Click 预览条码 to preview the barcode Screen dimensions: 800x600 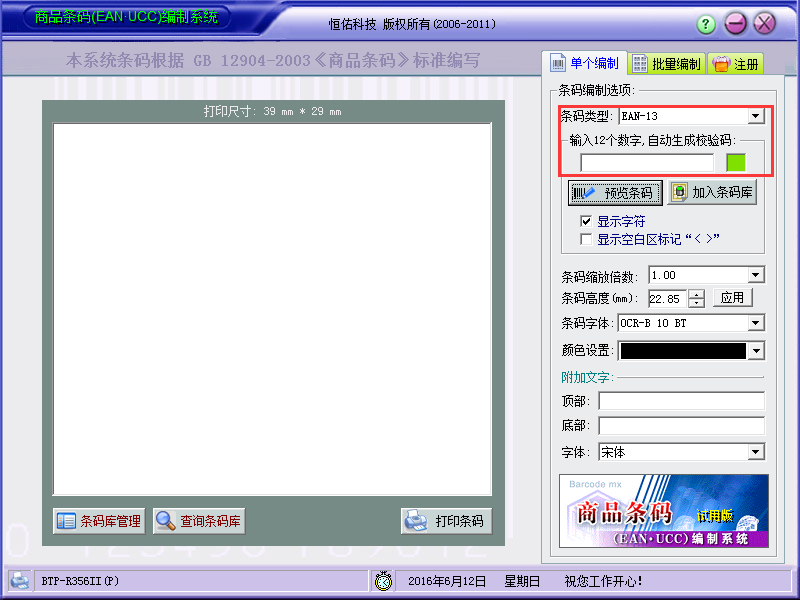coord(615,193)
